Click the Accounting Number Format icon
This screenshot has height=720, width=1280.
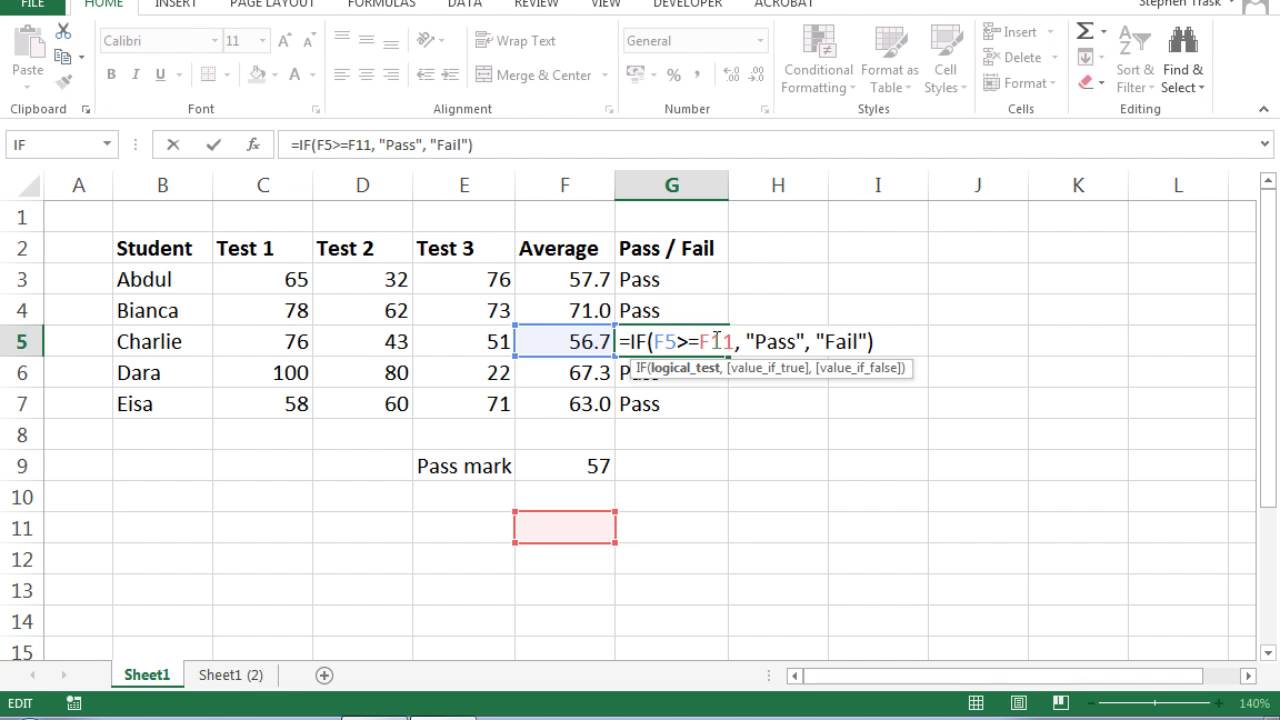634,74
